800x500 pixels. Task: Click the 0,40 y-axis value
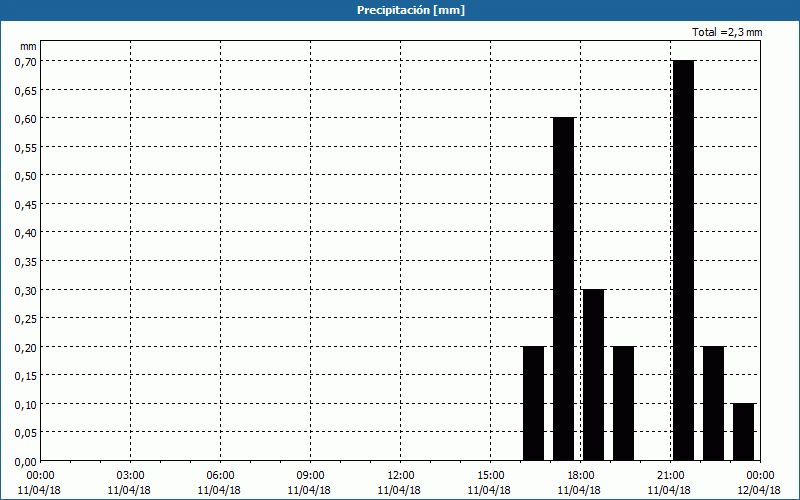point(26,233)
